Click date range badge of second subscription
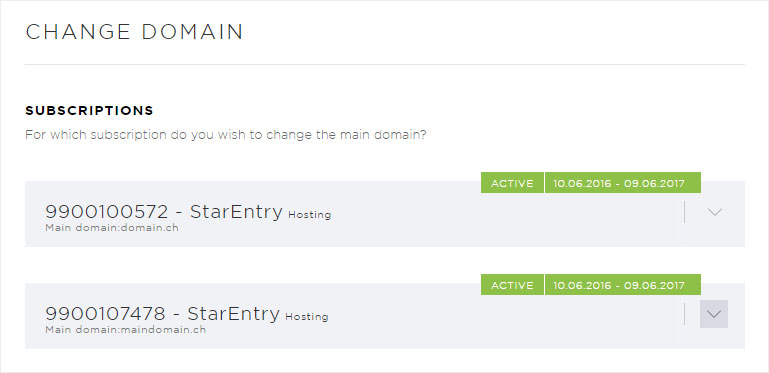769x373 pixels. (x=623, y=285)
